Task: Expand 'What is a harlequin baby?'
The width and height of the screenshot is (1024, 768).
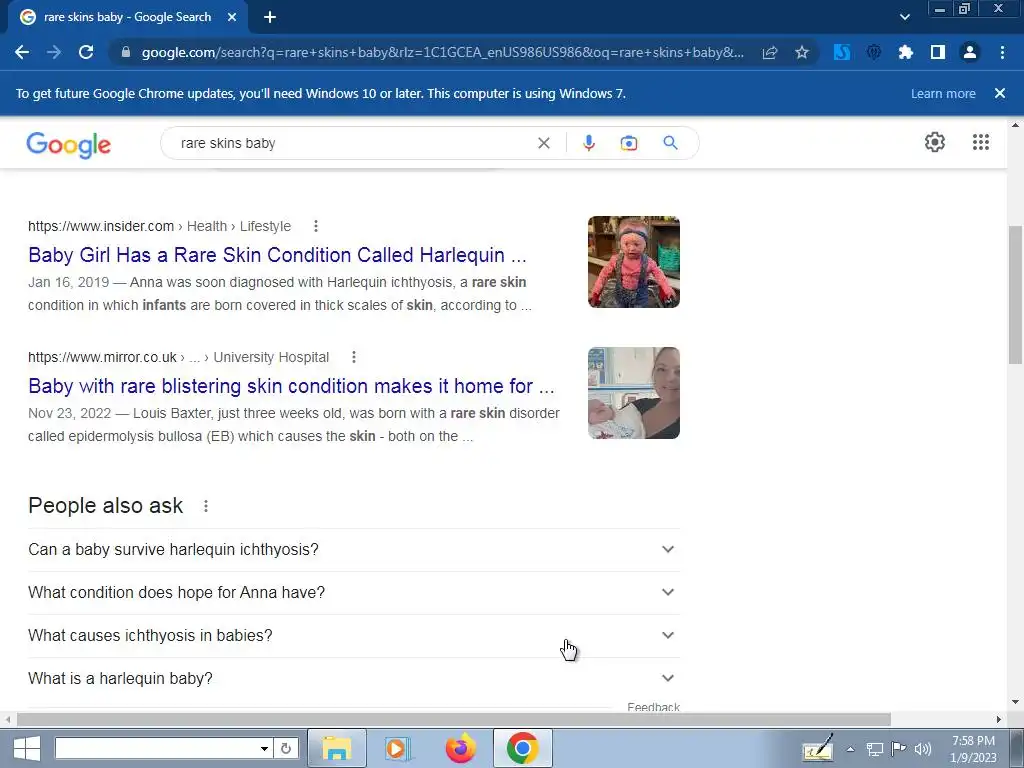Action: pyautogui.click(x=353, y=679)
